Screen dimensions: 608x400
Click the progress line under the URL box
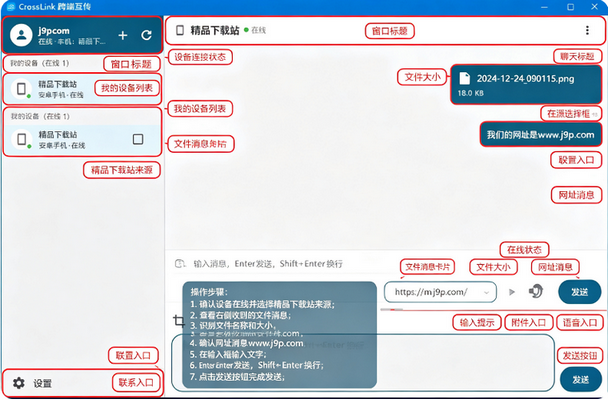tap(493, 310)
